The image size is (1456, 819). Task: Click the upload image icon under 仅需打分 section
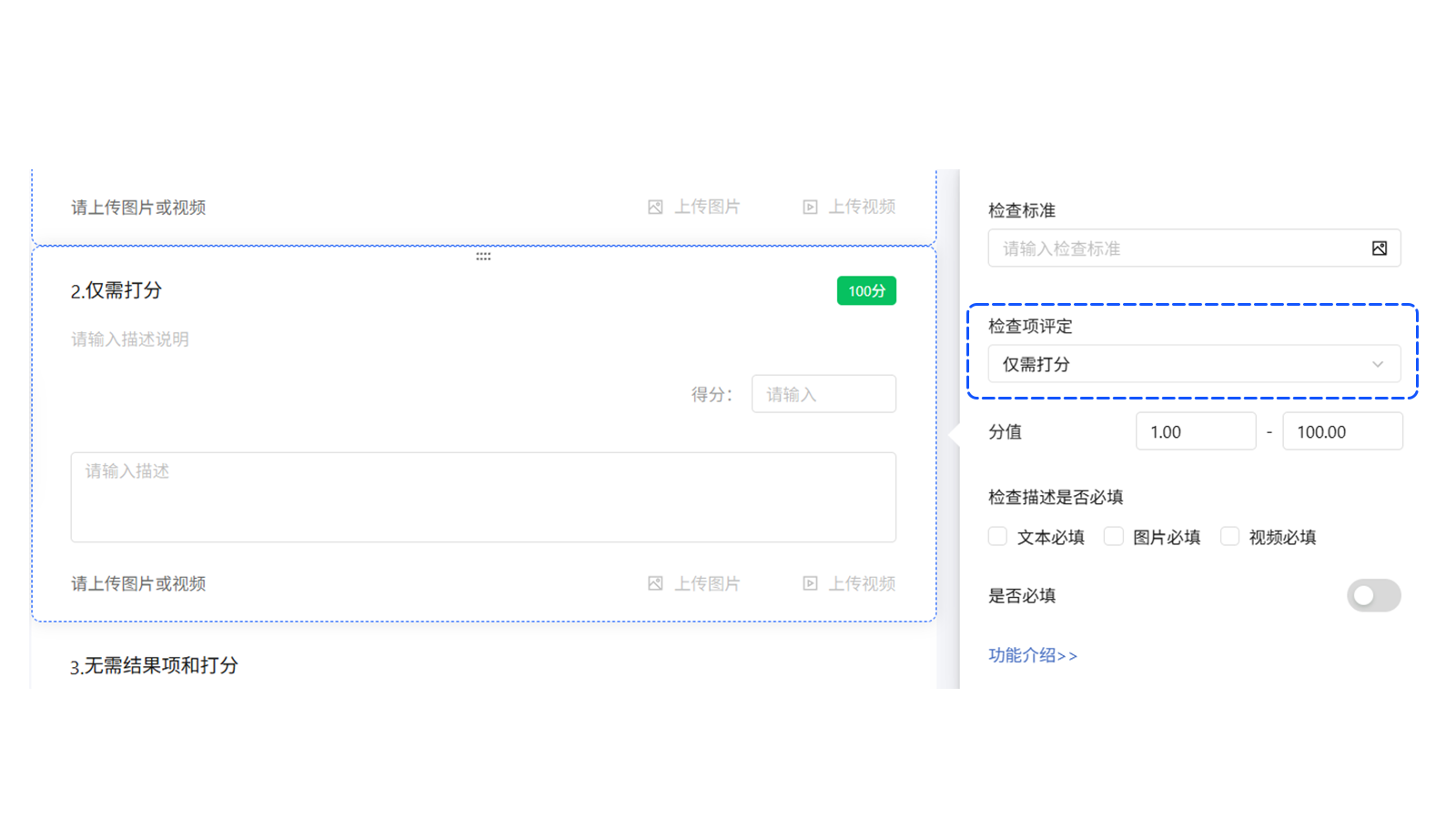pos(654,583)
